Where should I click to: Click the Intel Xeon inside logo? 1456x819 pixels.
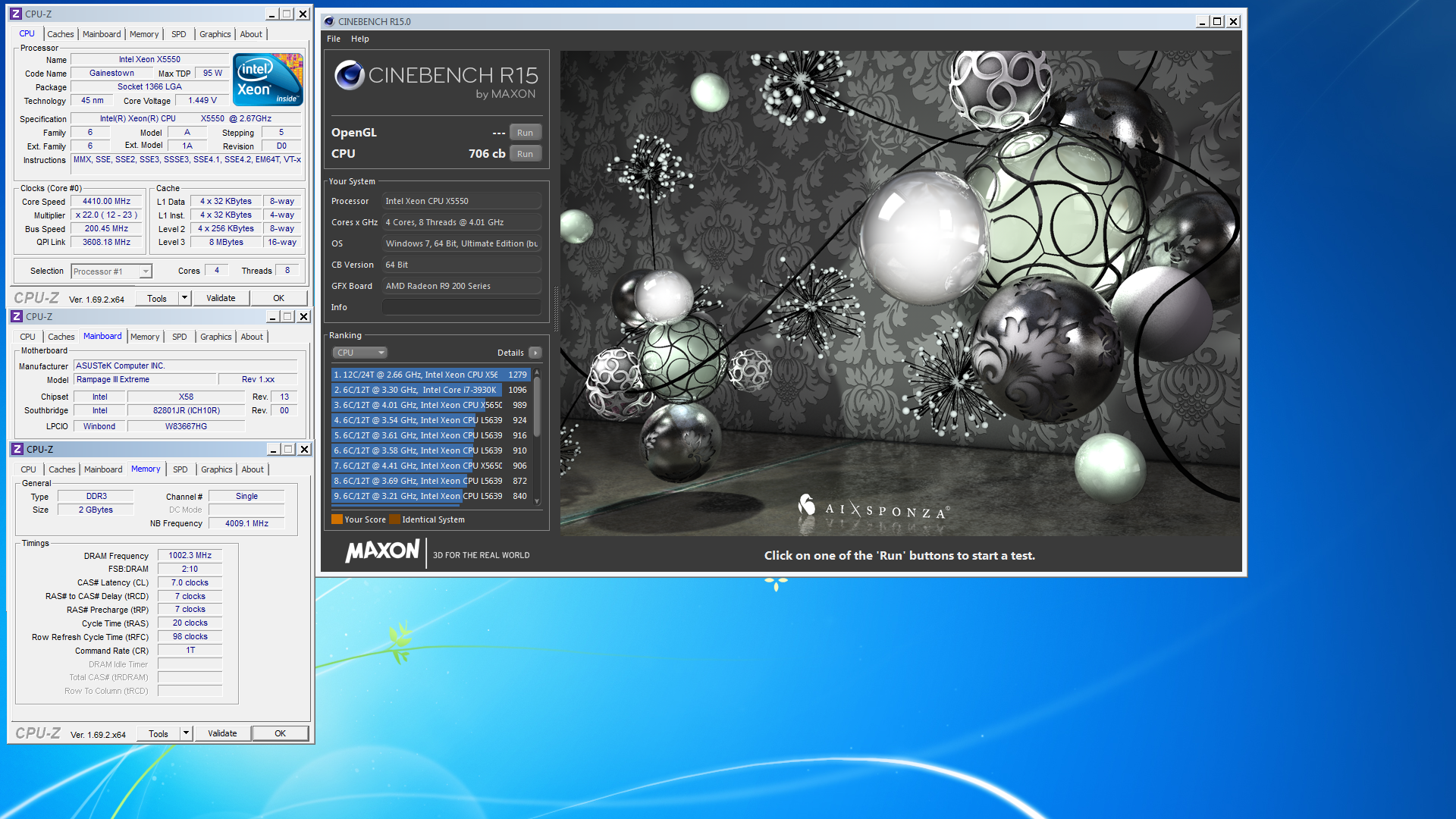tap(268, 79)
